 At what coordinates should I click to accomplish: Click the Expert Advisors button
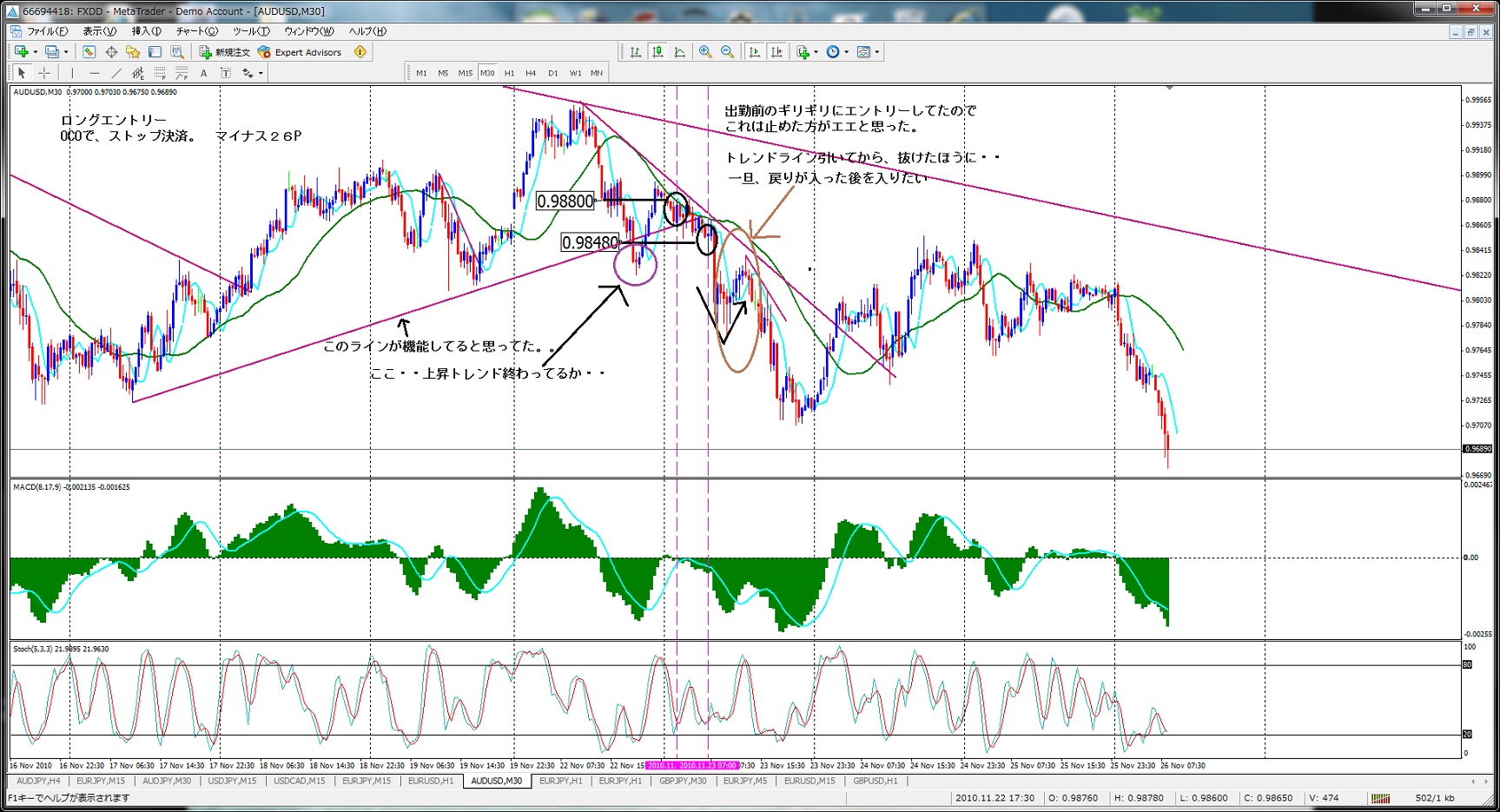[301, 52]
